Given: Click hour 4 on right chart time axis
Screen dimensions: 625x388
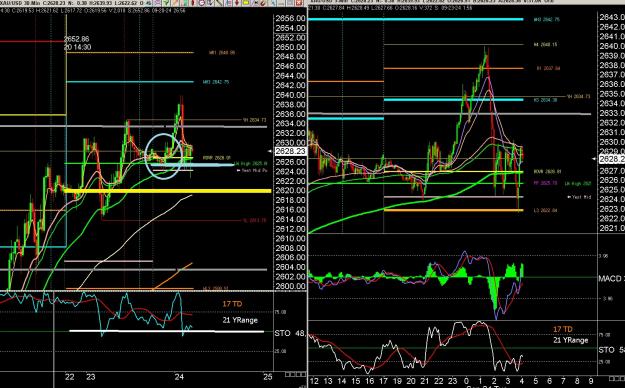Looking at the screenshot, I should 522,381.
